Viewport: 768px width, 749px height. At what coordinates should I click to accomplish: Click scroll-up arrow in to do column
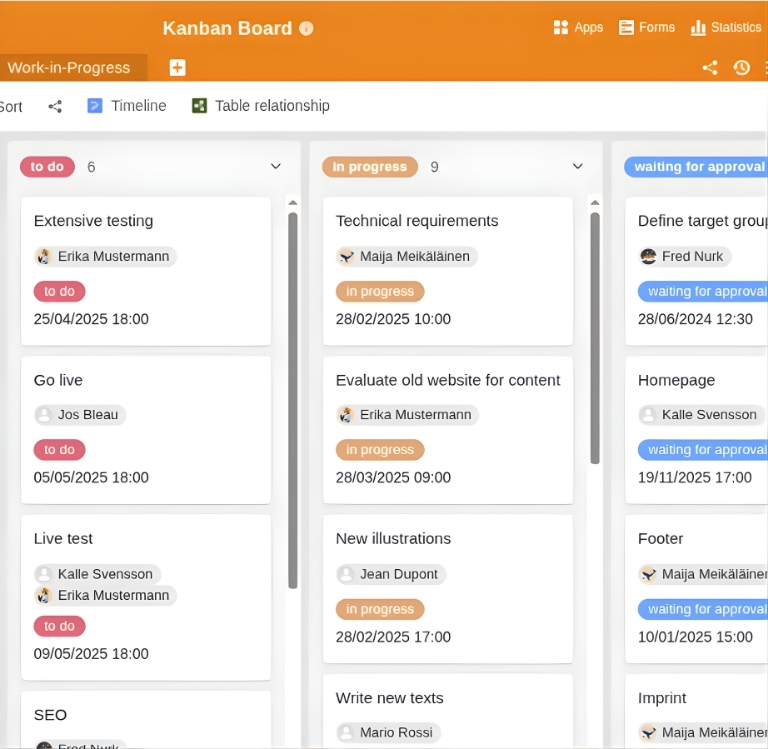pos(293,202)
